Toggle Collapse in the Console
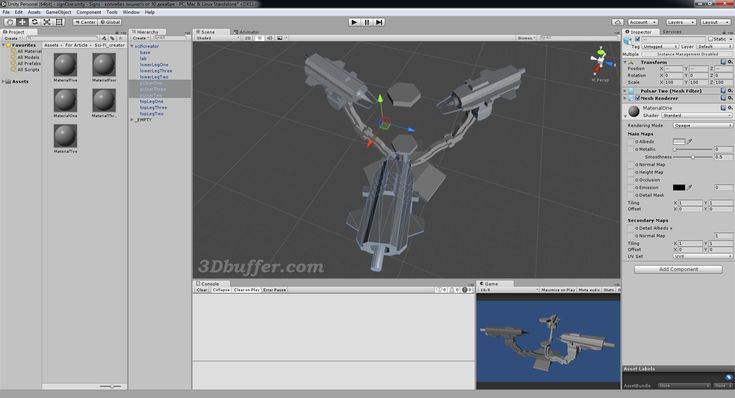Image resolution: width=735 pixels, height=398 pixels. coord(221,290)
